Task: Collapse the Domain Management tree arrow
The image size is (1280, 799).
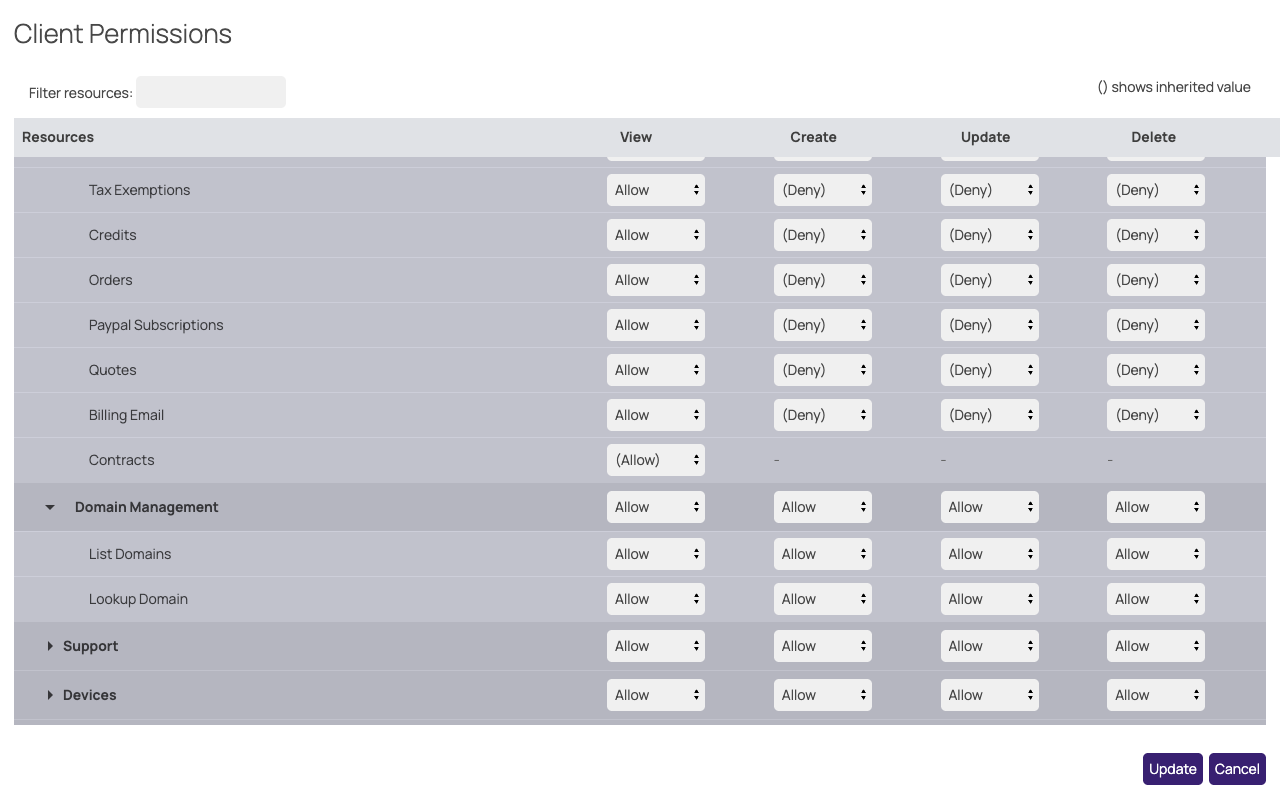Action: tap(50, 507)
